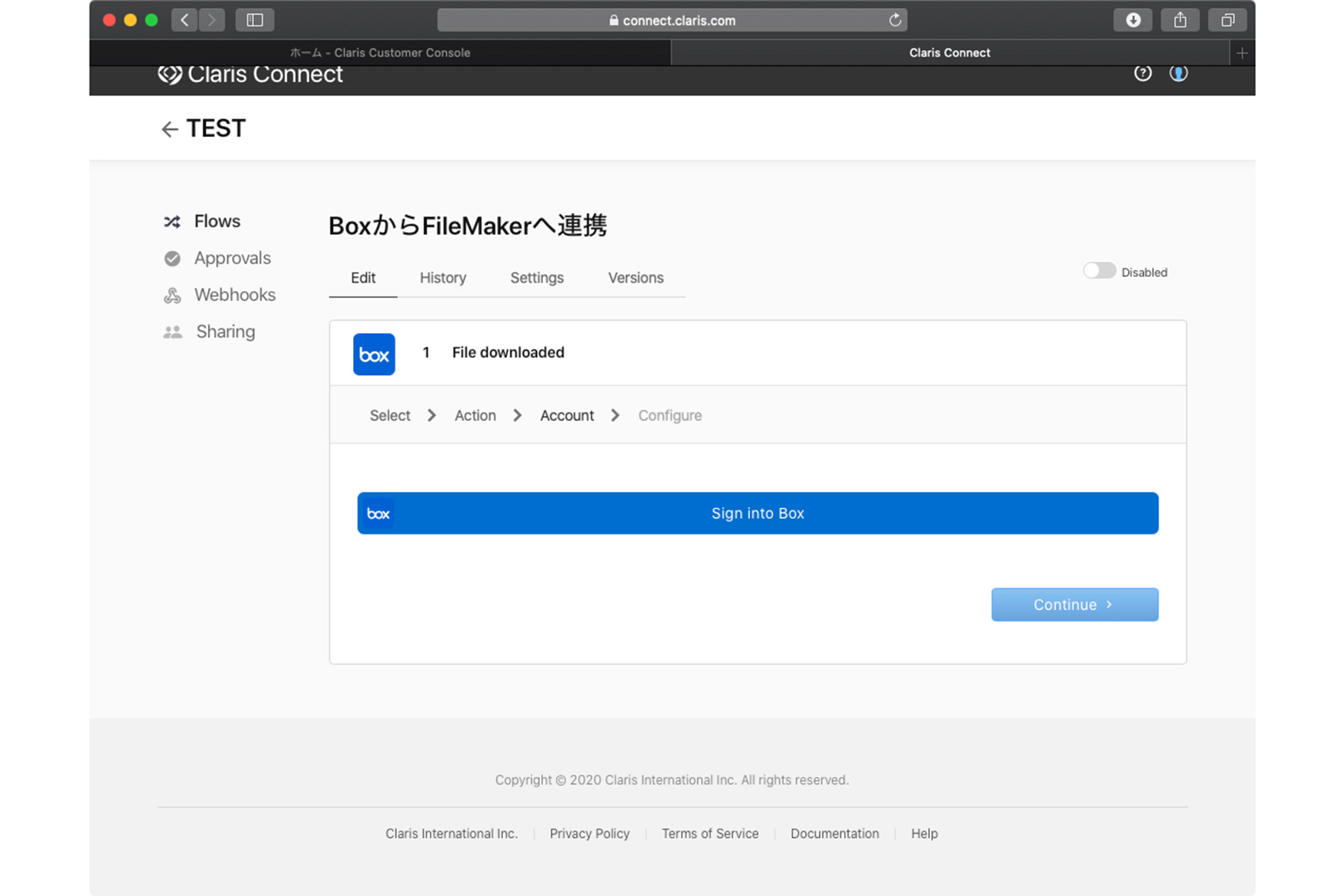1326x896 pixels.
Task: Reload the page with the refresh icon
Action: pyautogui.click(x=894, y=20)
